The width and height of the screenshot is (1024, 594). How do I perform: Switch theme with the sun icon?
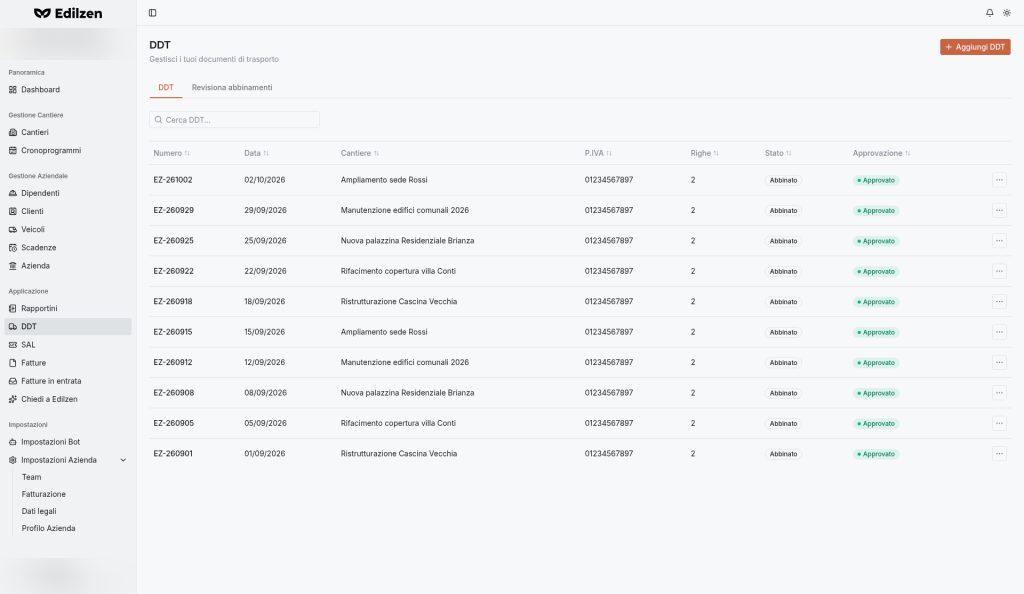pos(1006,13)
